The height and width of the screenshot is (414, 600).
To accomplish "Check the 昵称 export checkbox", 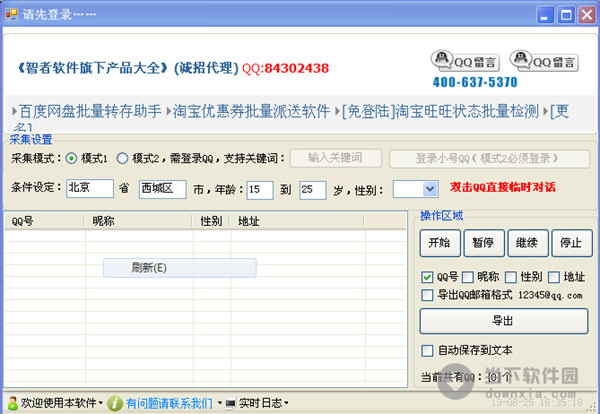I will [468, 277].
